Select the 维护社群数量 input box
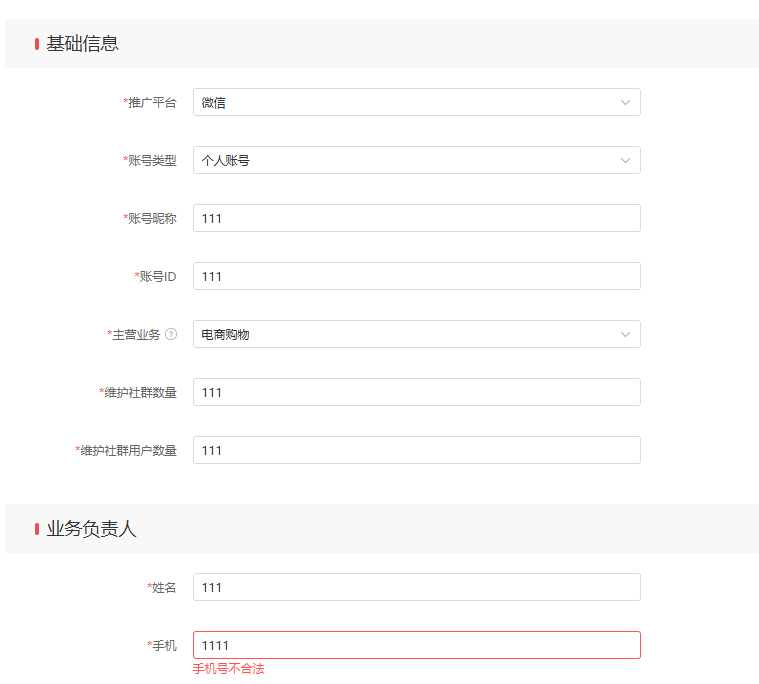The image size is (759, 684). coord(416,392)
